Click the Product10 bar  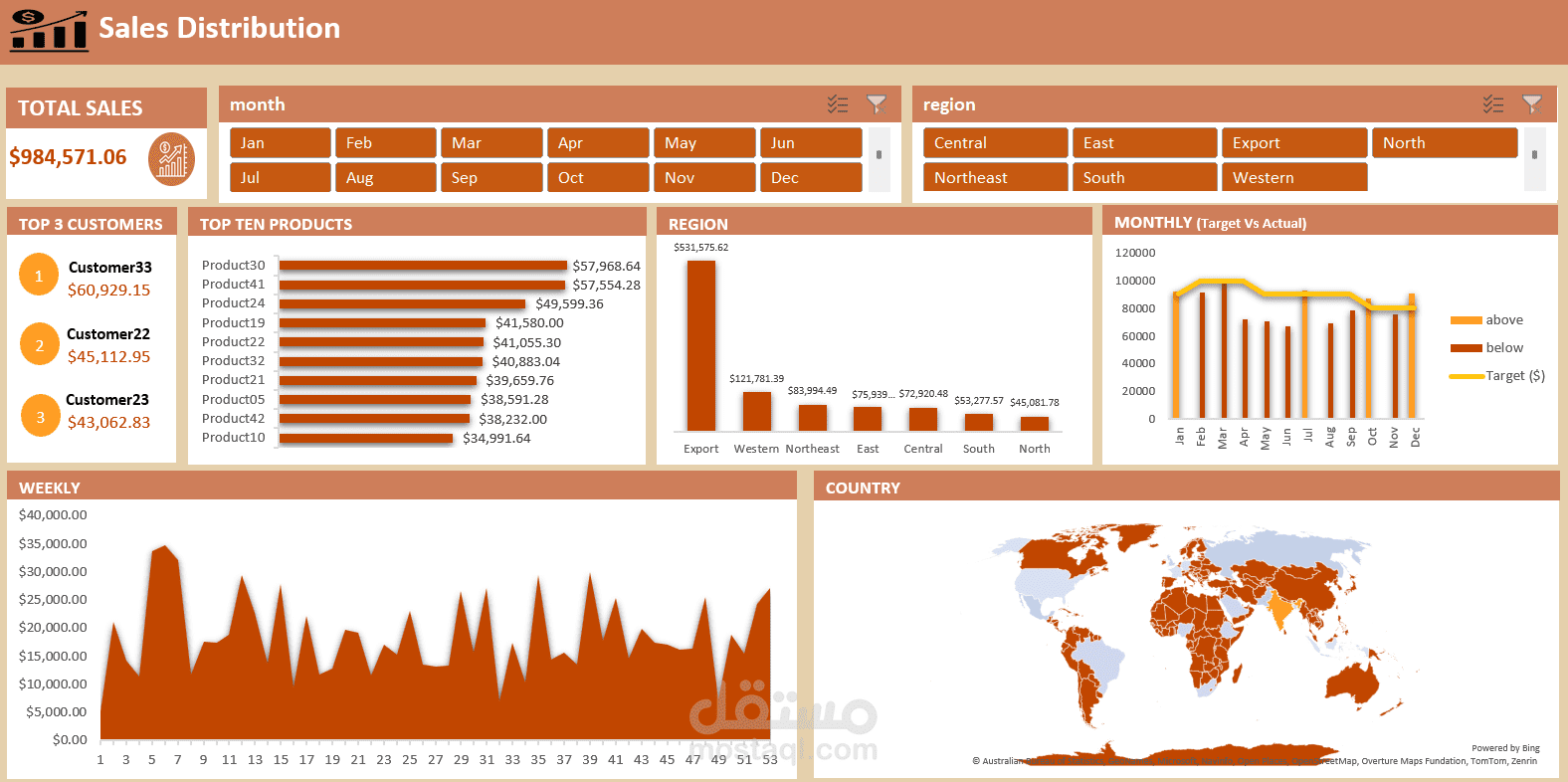(x=366, y=438)
